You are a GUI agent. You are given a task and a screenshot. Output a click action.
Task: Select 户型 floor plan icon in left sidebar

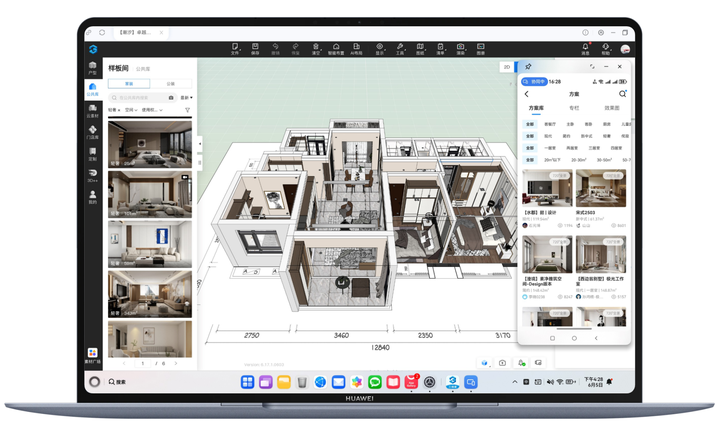[x=92, y=68]
